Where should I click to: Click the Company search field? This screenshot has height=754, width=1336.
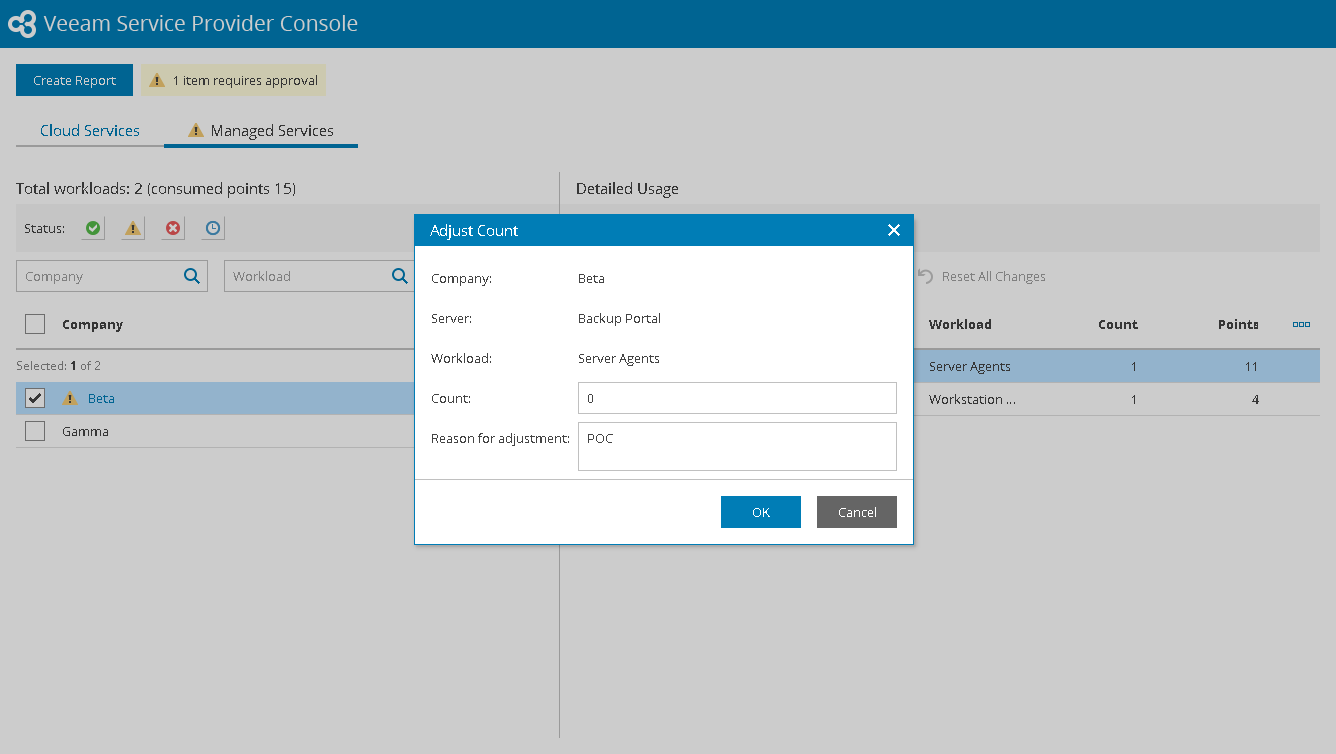(112, 276)
